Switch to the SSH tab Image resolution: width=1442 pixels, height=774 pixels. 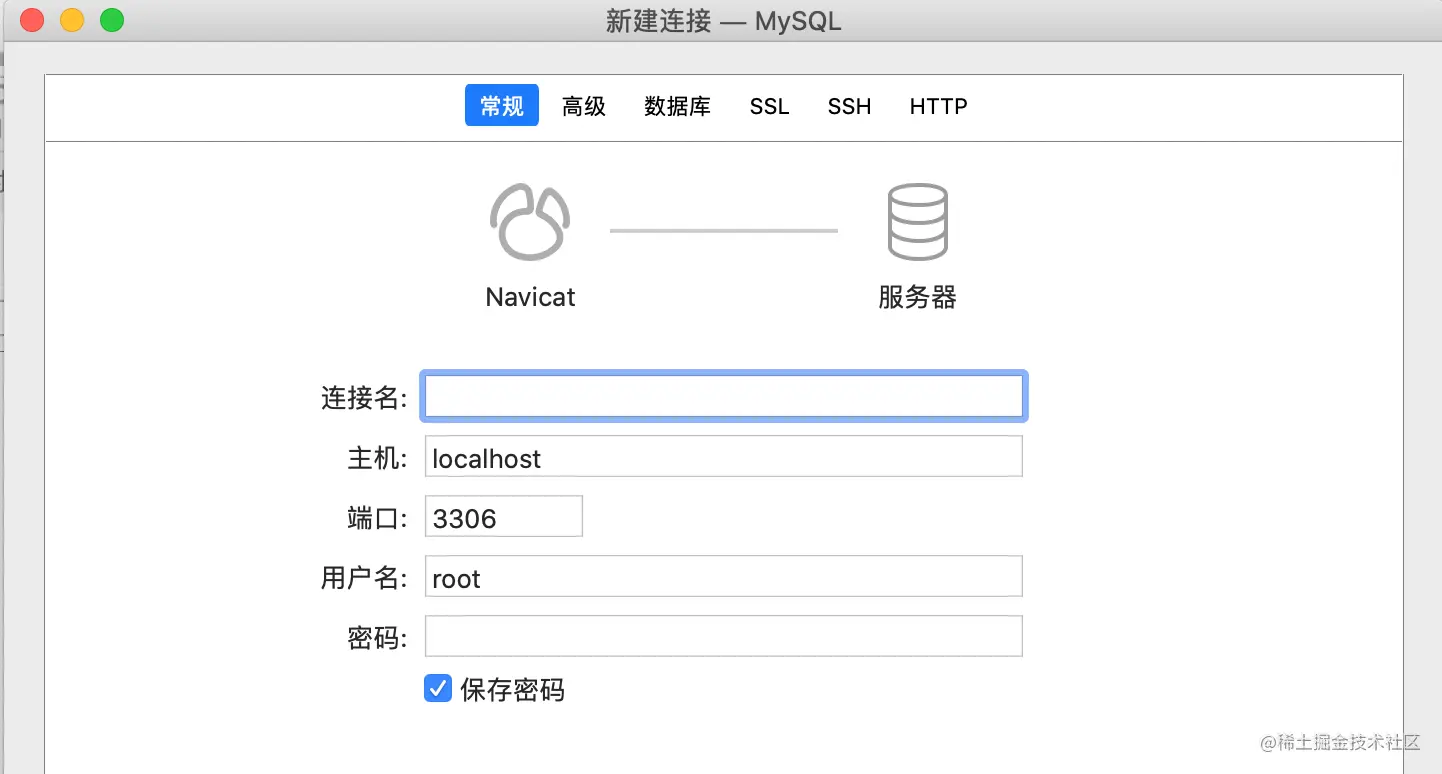click(849, 106)
